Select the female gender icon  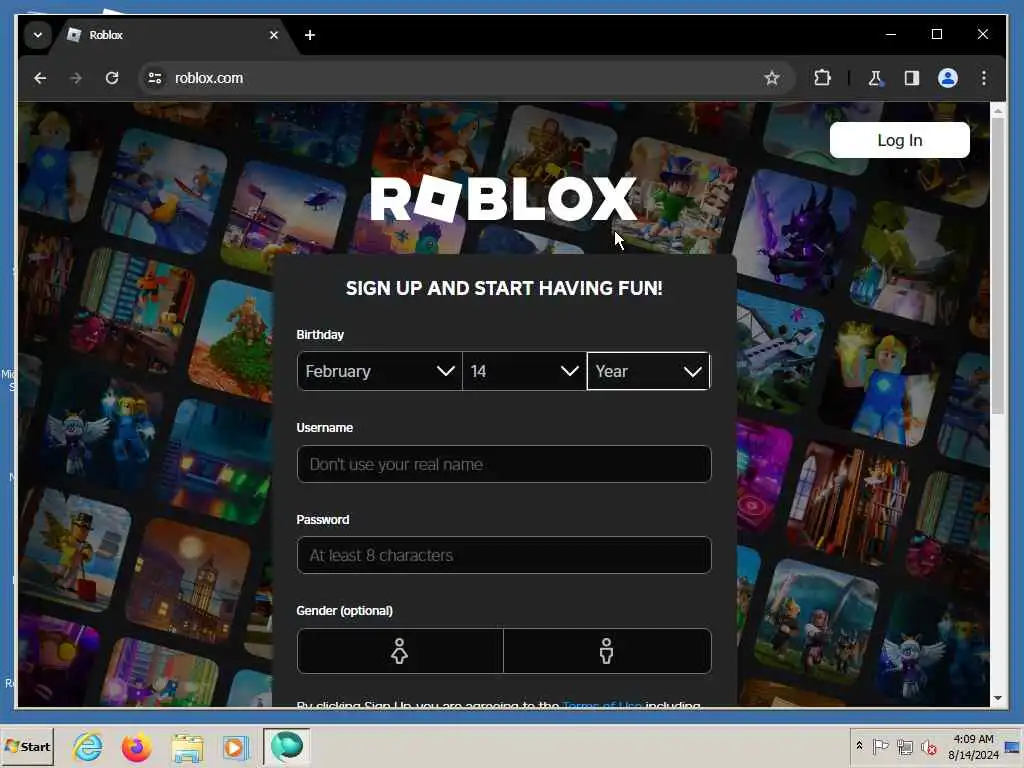[400, 651]
